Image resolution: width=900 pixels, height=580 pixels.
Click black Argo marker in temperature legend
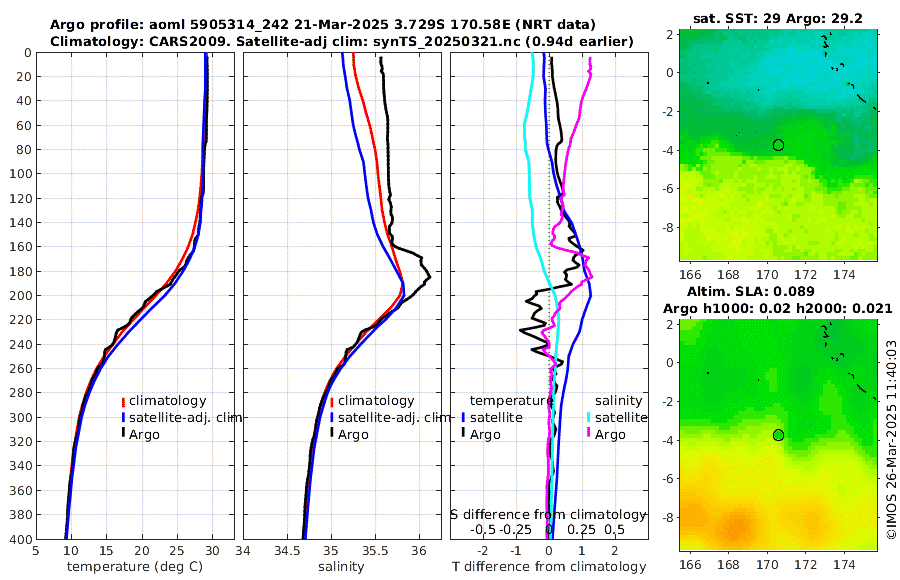123,434
